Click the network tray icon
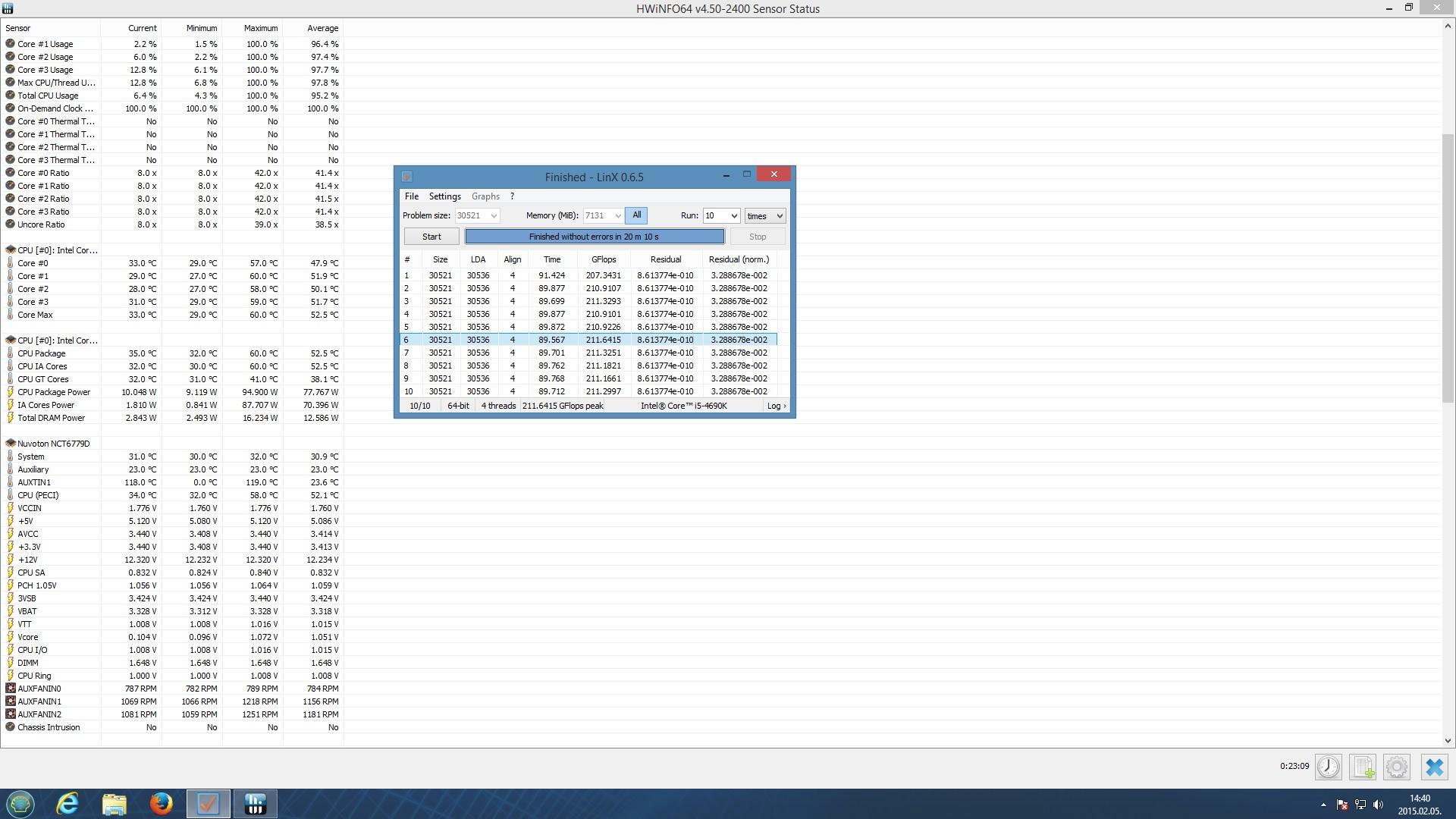The width and height of the screenshot is (1456, 819). click(x=1360, y=805)
